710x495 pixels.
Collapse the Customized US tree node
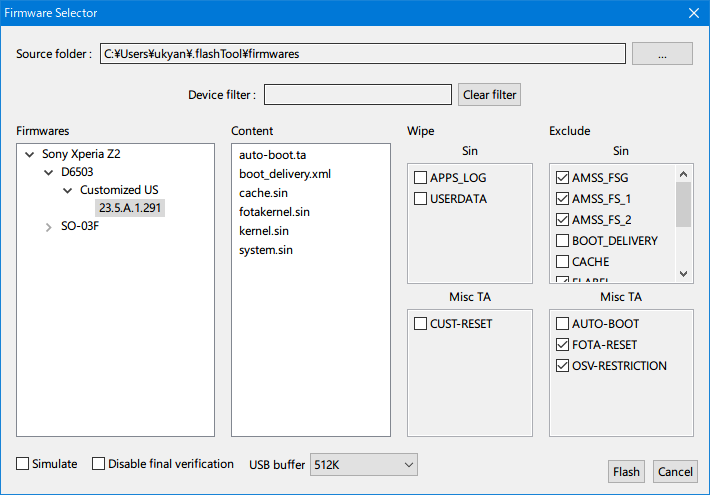coord(67,191)
